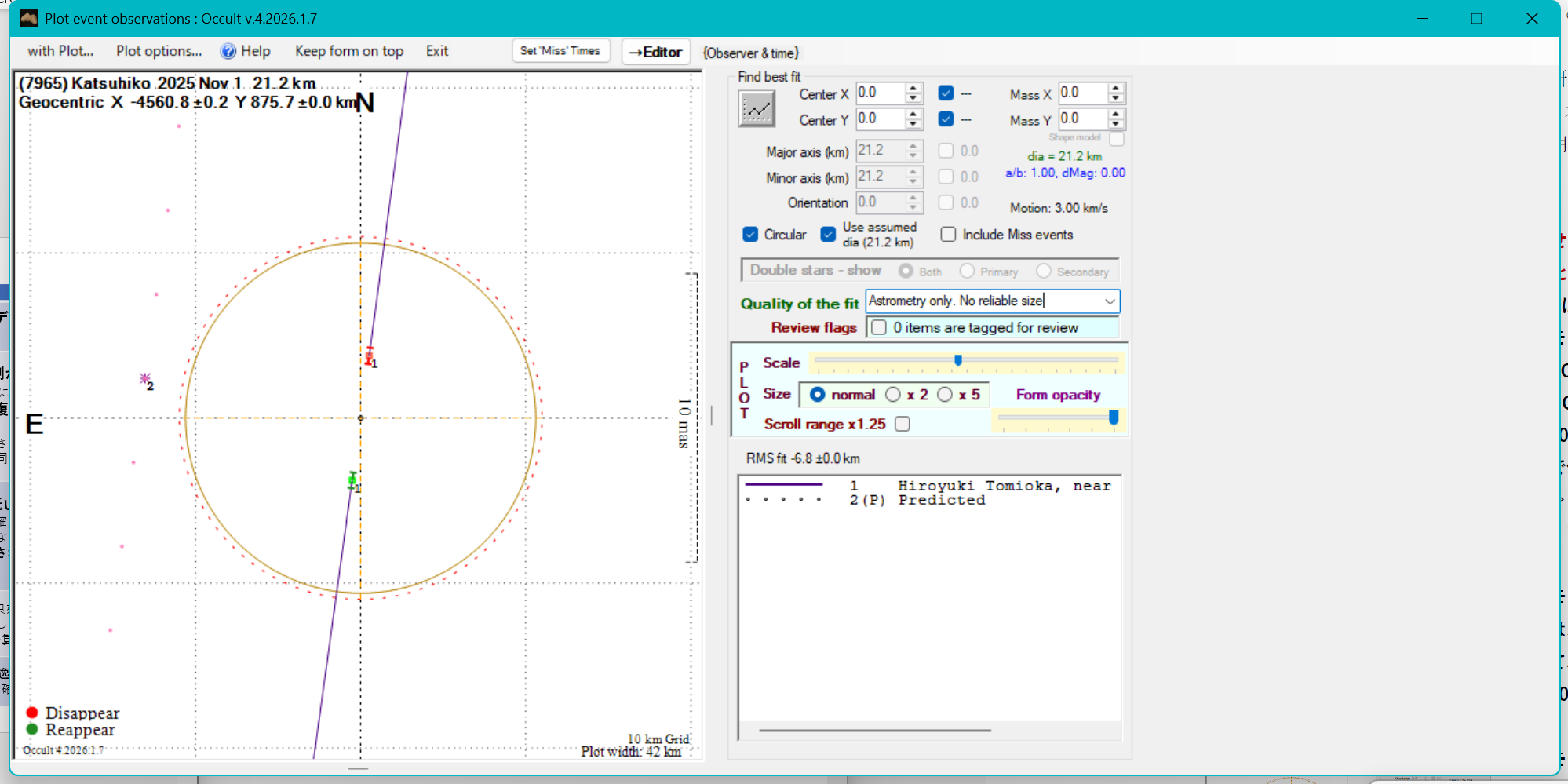Click the Scale slider handle
This screenshot has height=784, width=1568.
pos(958,360)
